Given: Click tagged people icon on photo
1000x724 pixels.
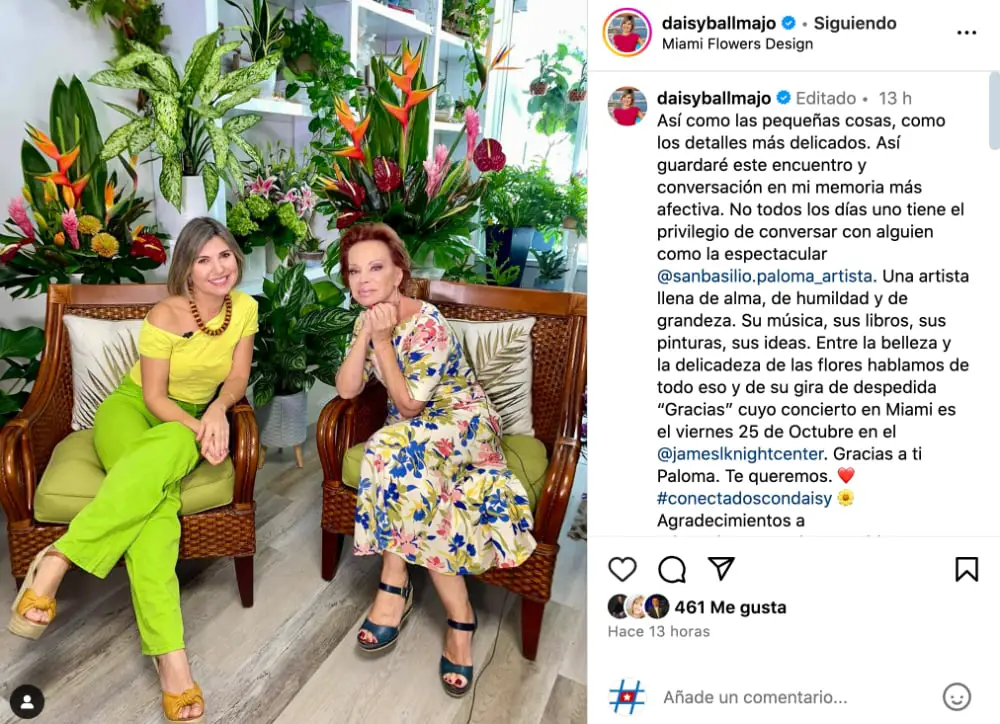Looking at the screenshot, I should pos(27,702).
